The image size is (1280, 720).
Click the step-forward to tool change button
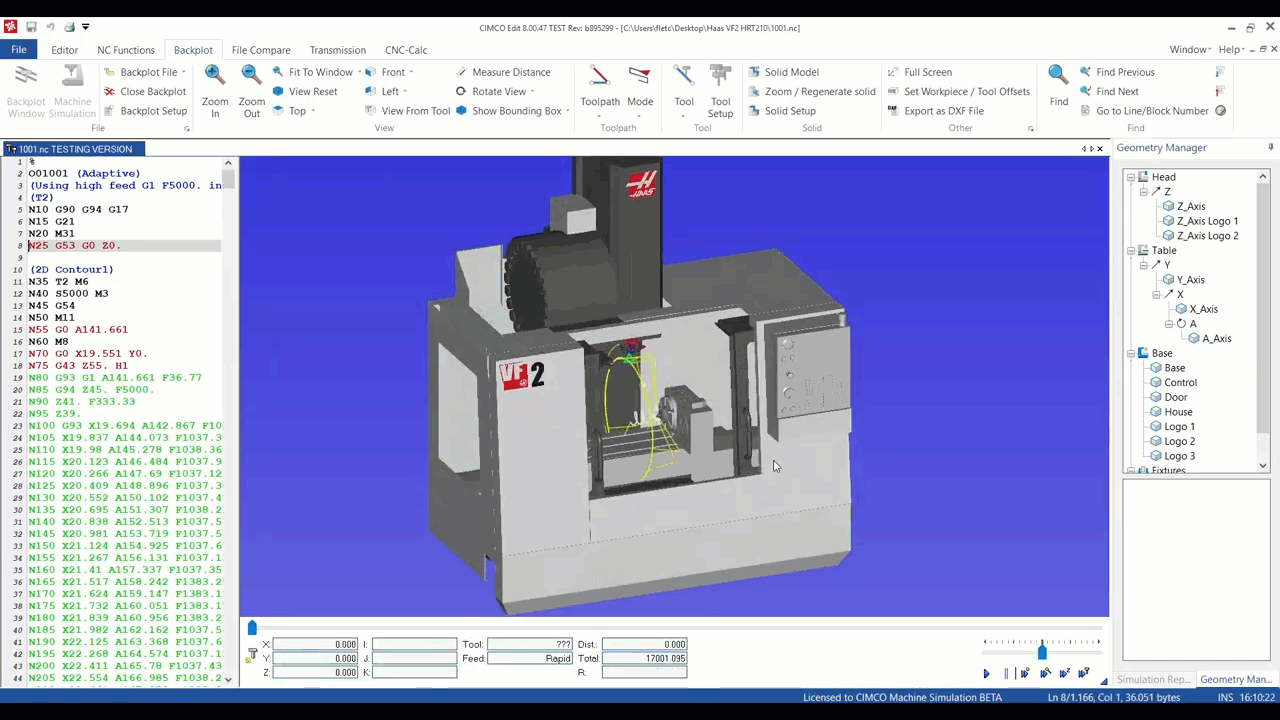(1084, 674)
